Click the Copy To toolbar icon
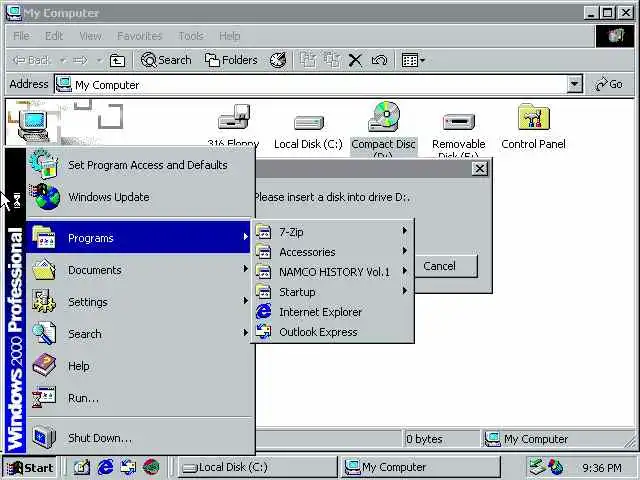The image size is (640, 480). tap(332, 60)
